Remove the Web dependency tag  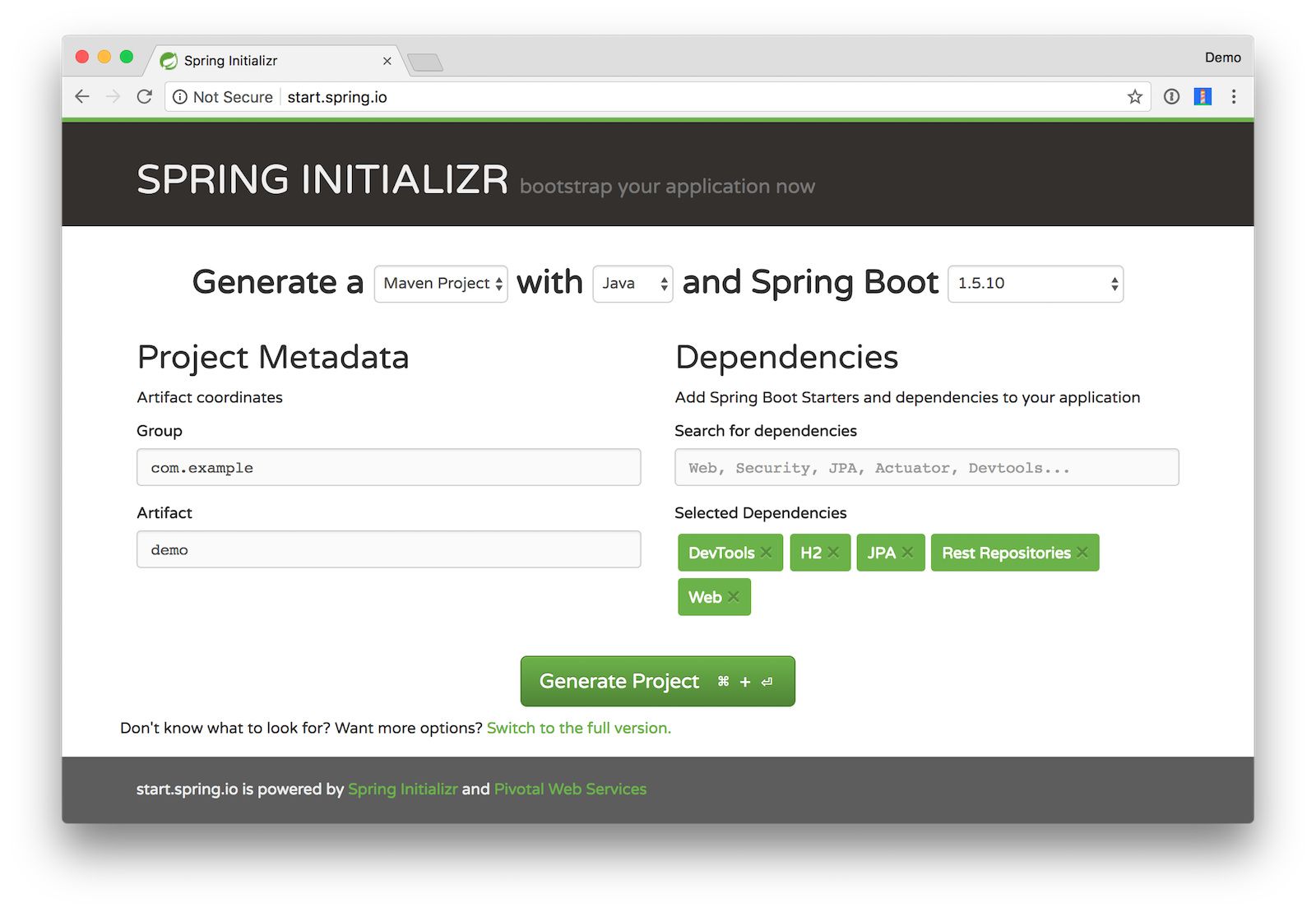734,597
